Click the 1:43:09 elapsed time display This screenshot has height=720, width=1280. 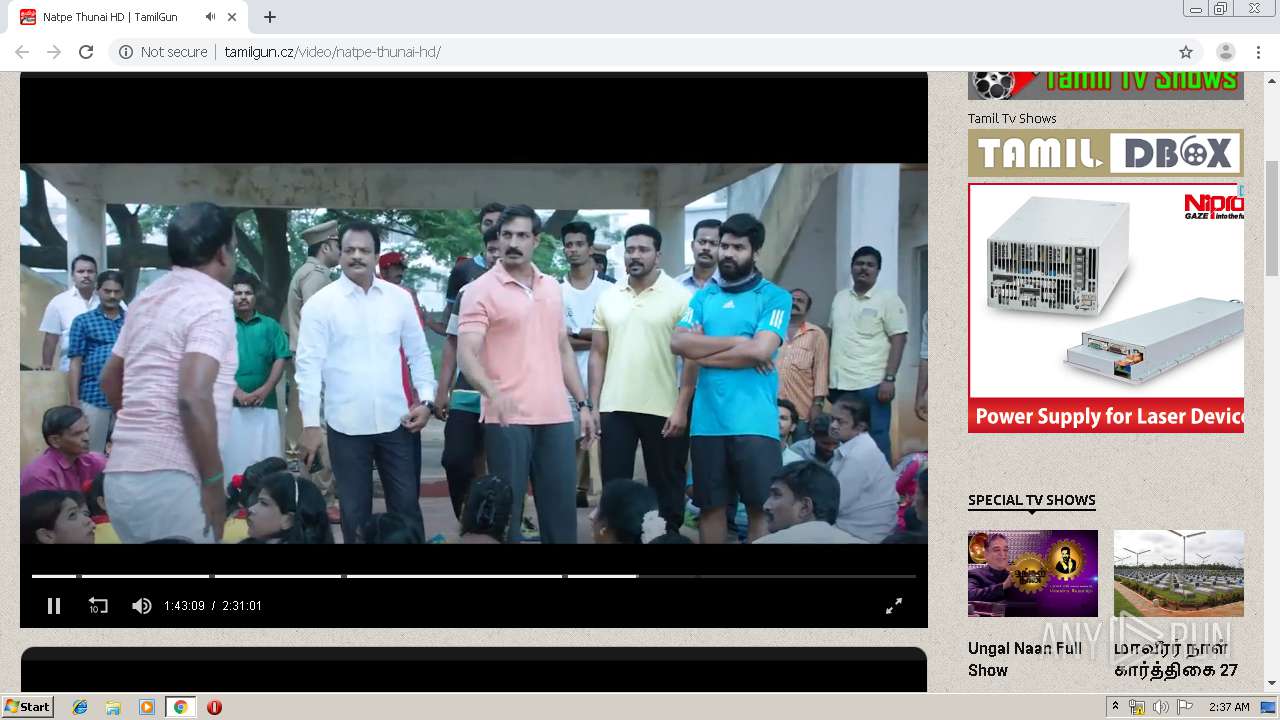[184, 606]
